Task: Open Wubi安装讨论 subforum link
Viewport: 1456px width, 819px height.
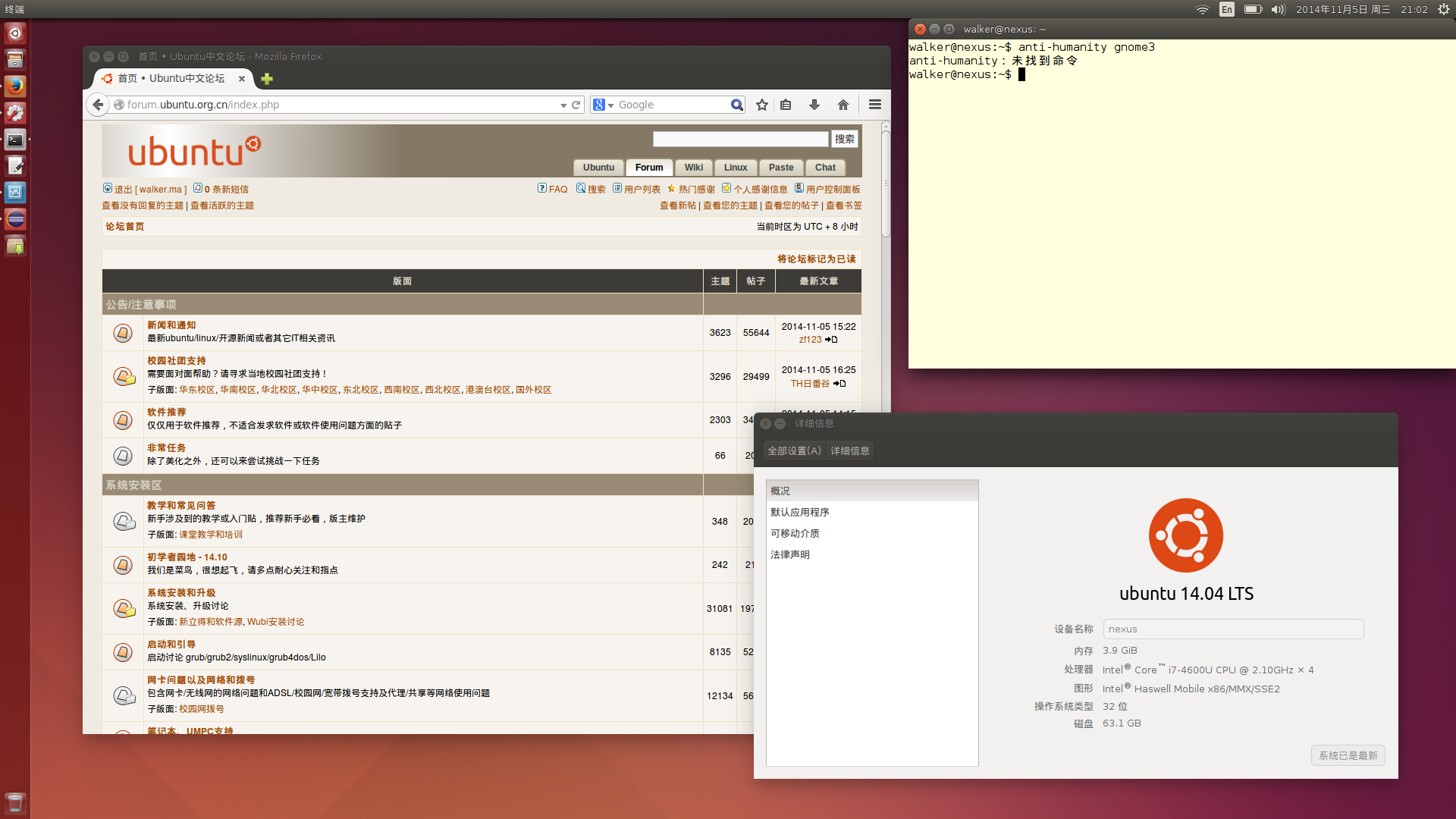Action: point(276,622)
